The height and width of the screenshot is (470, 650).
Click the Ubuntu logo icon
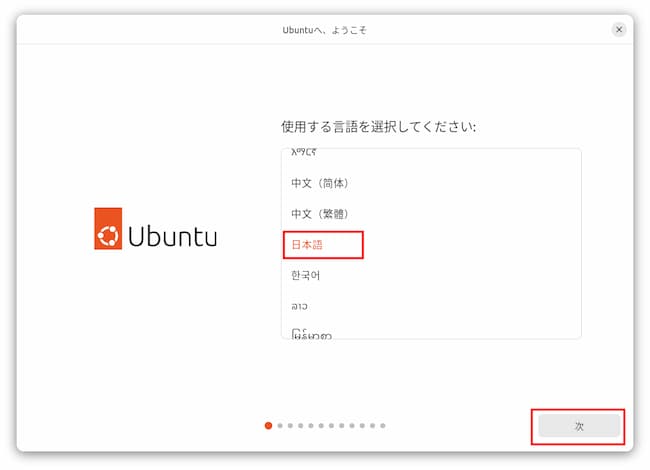click(x=108, y=228)
